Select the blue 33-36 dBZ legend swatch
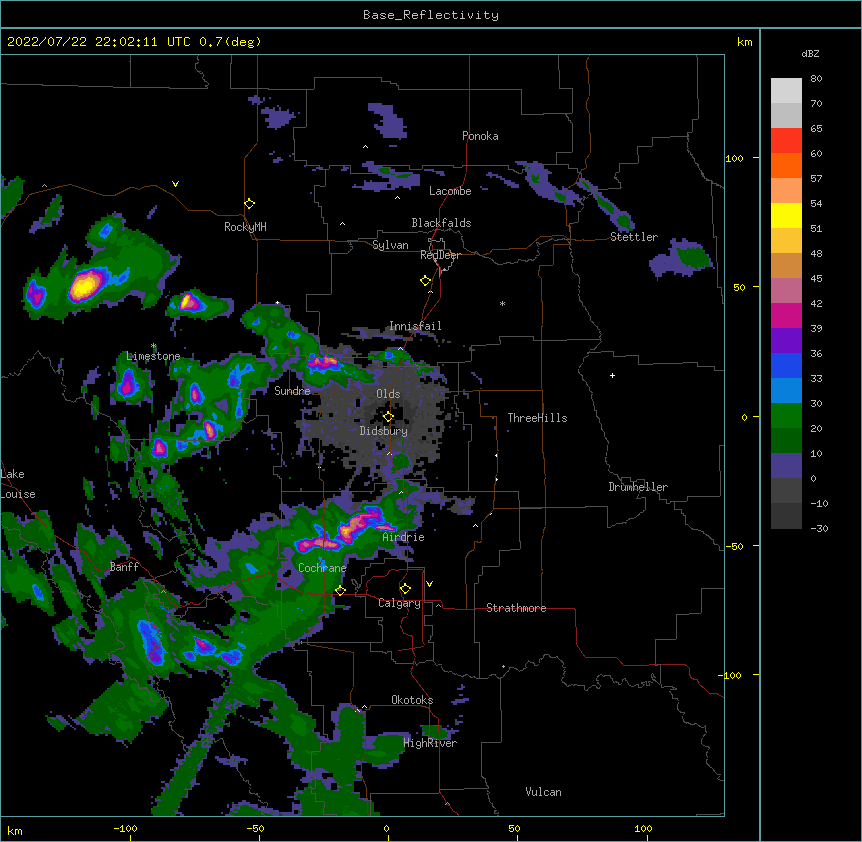 [786, 365]
